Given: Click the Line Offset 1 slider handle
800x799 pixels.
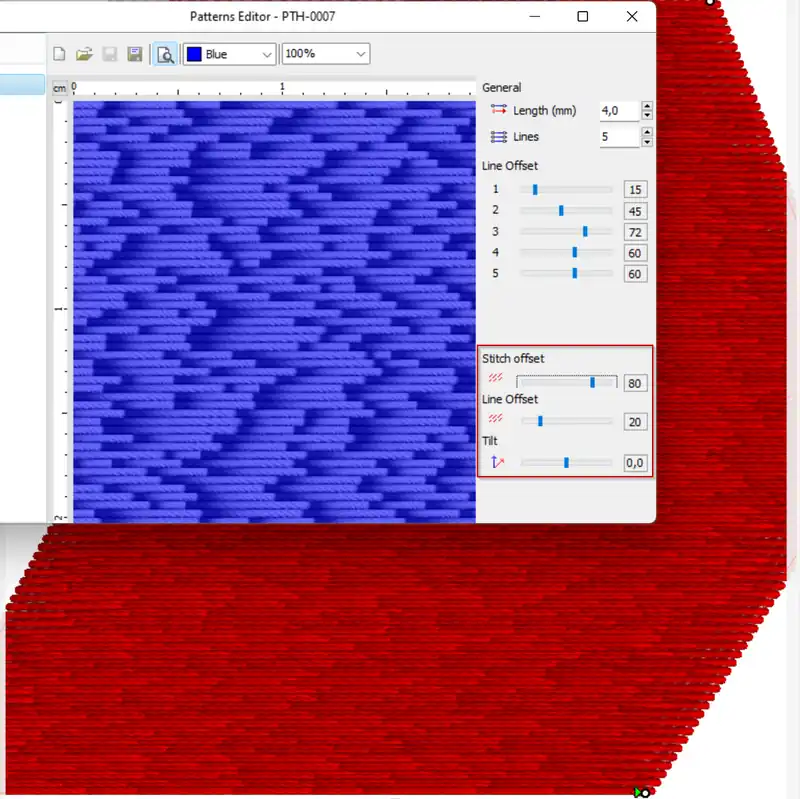Looking at the screenshot, I should 535,190.
